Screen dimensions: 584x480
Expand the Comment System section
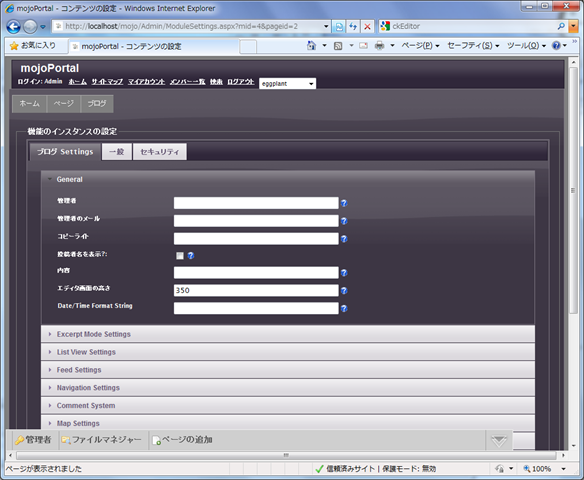pyautogui.click(x=288, y=406)
